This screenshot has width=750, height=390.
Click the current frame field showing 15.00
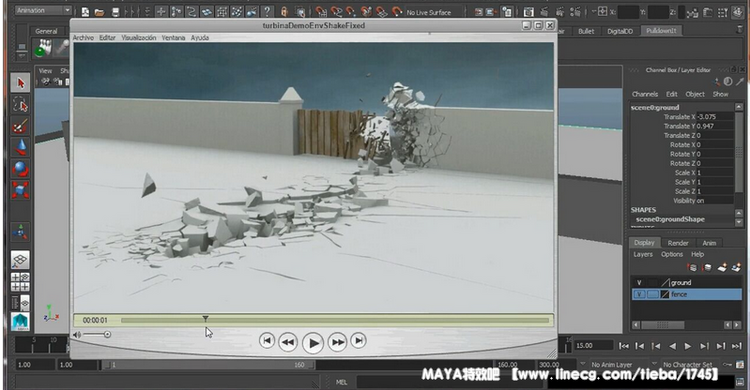(594, 345)
